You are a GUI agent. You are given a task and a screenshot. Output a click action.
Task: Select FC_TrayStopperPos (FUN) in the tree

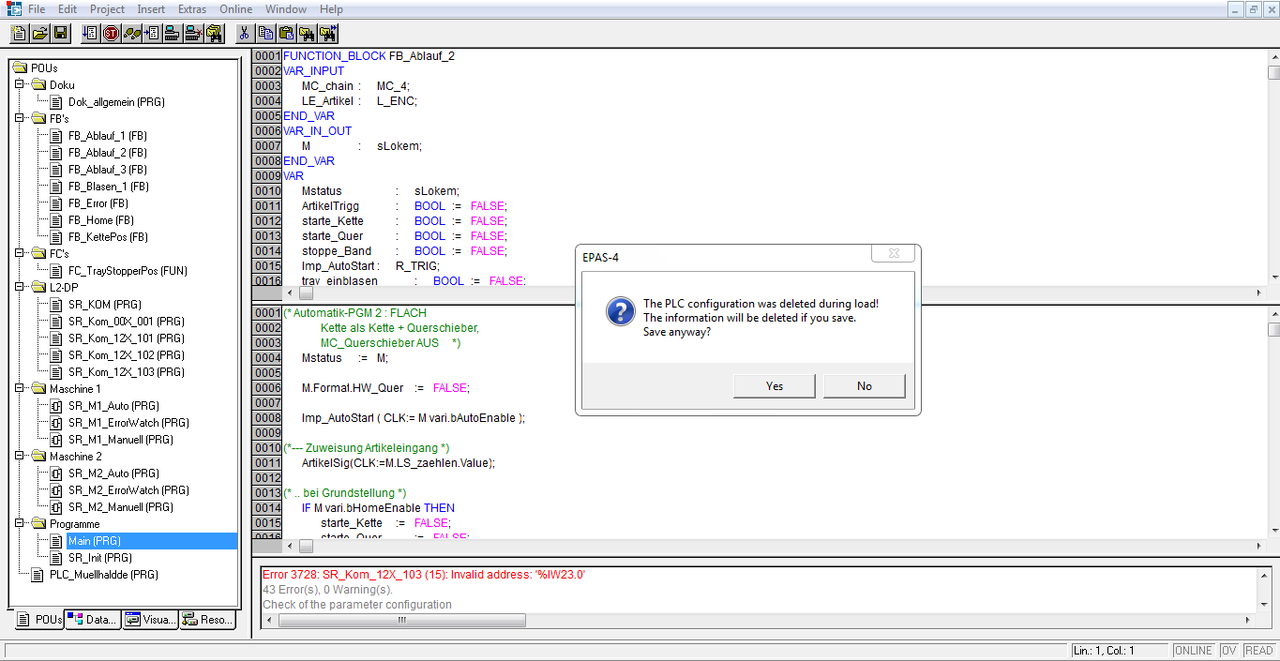tap(128, 270)
